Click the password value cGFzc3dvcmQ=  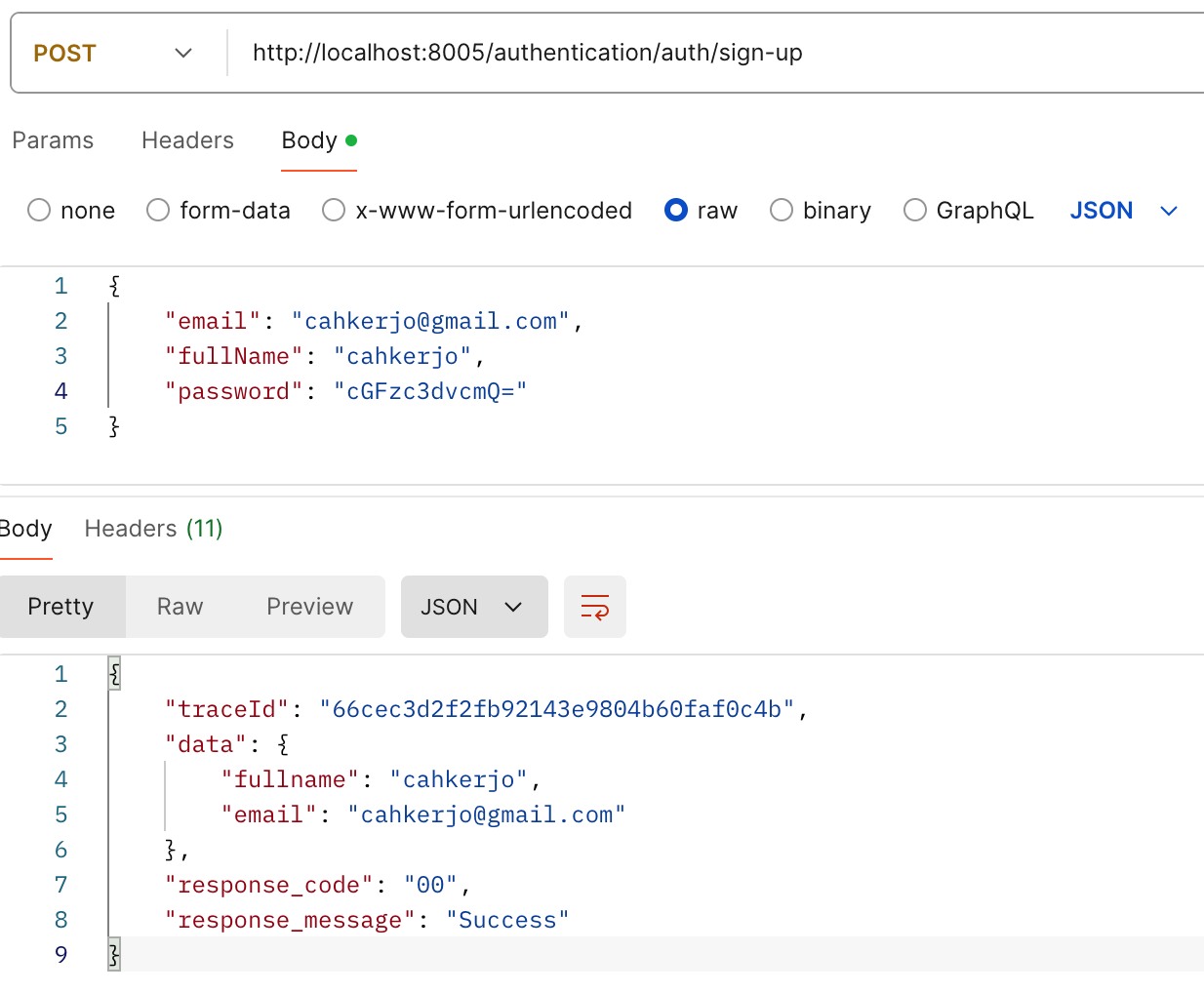(430, 392)
